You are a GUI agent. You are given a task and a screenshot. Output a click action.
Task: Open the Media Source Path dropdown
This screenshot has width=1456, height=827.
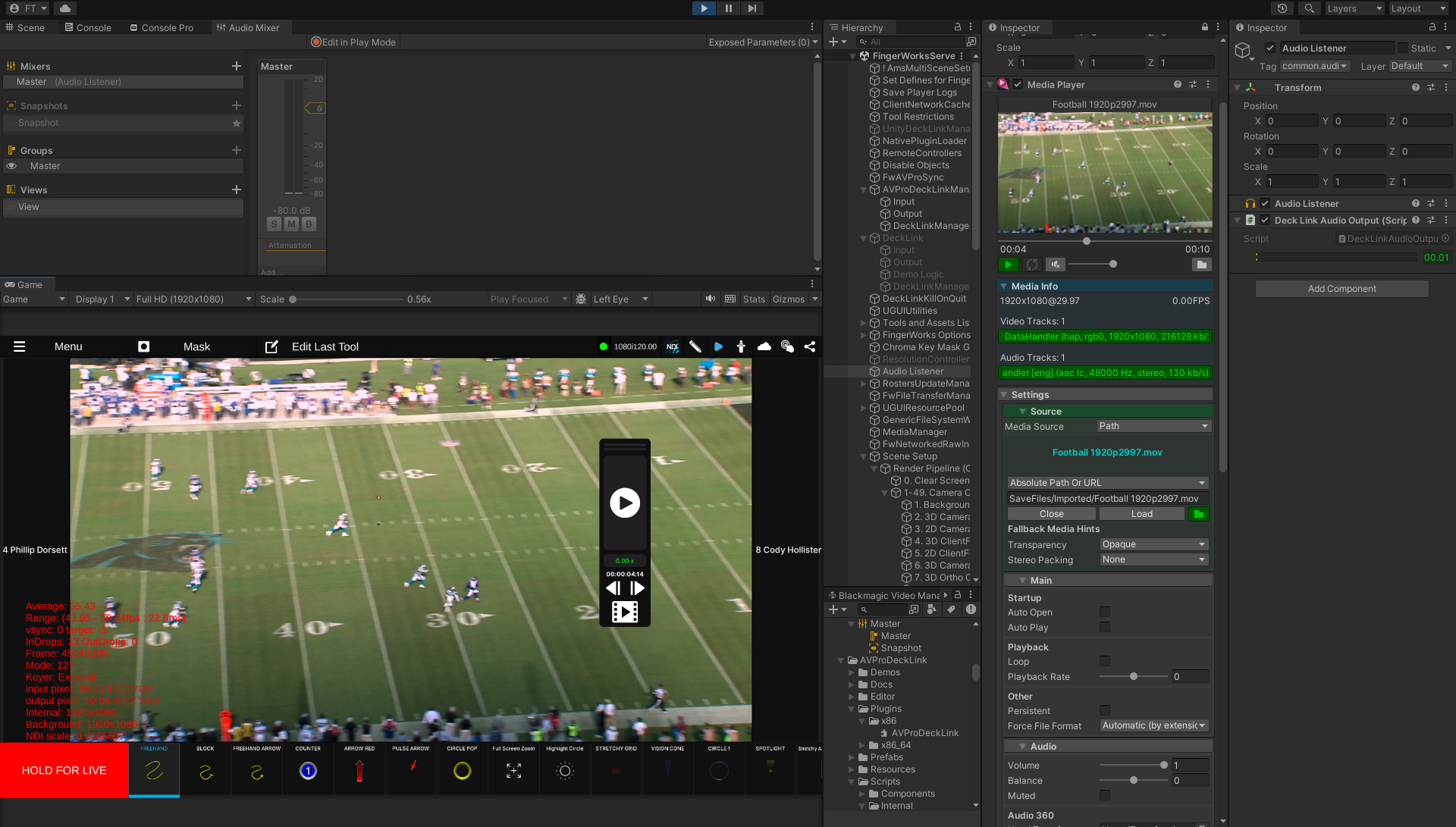[1153, 426]
